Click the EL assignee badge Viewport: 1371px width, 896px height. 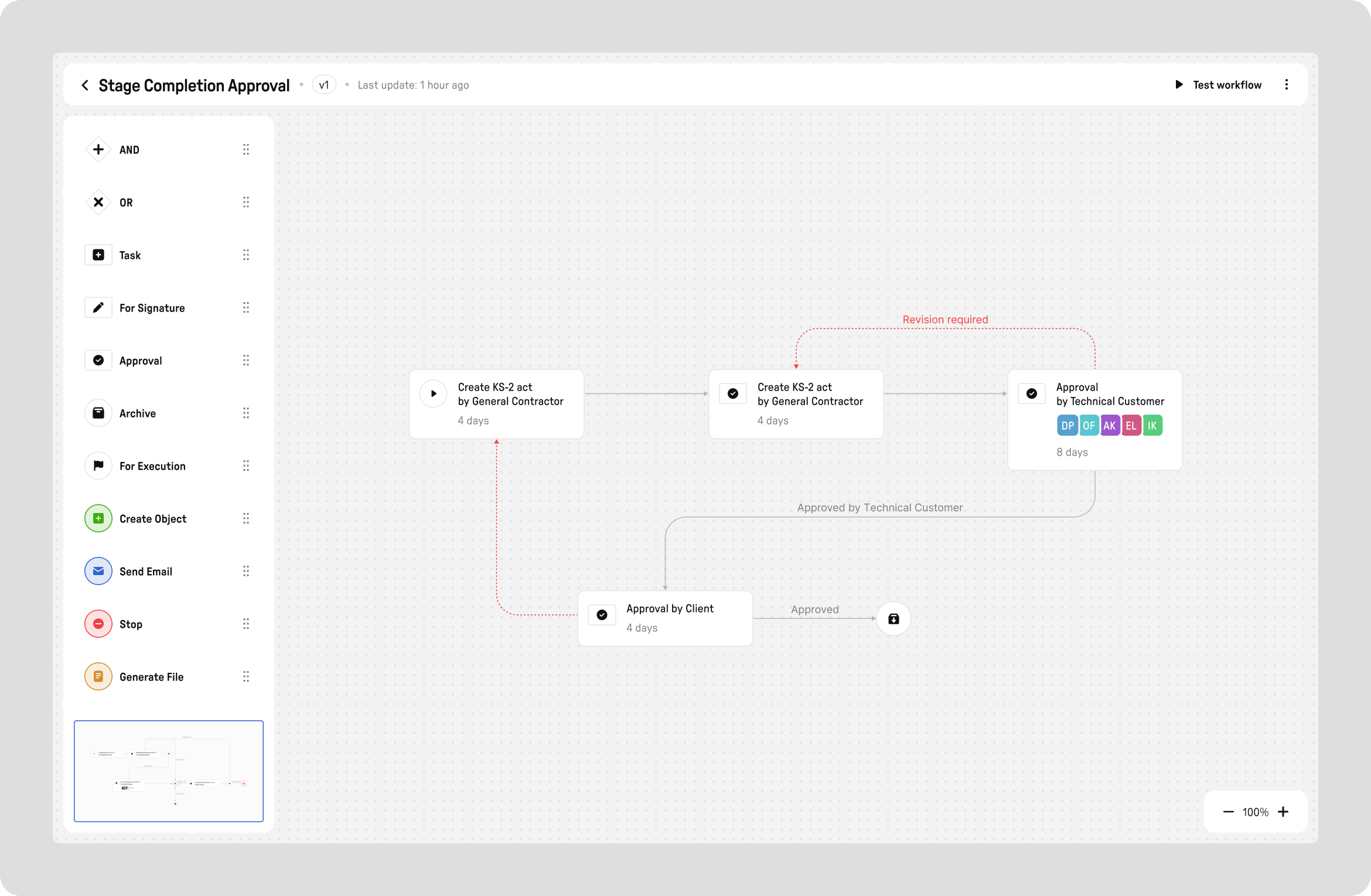pyautogui.click(x=1131, y=426)
